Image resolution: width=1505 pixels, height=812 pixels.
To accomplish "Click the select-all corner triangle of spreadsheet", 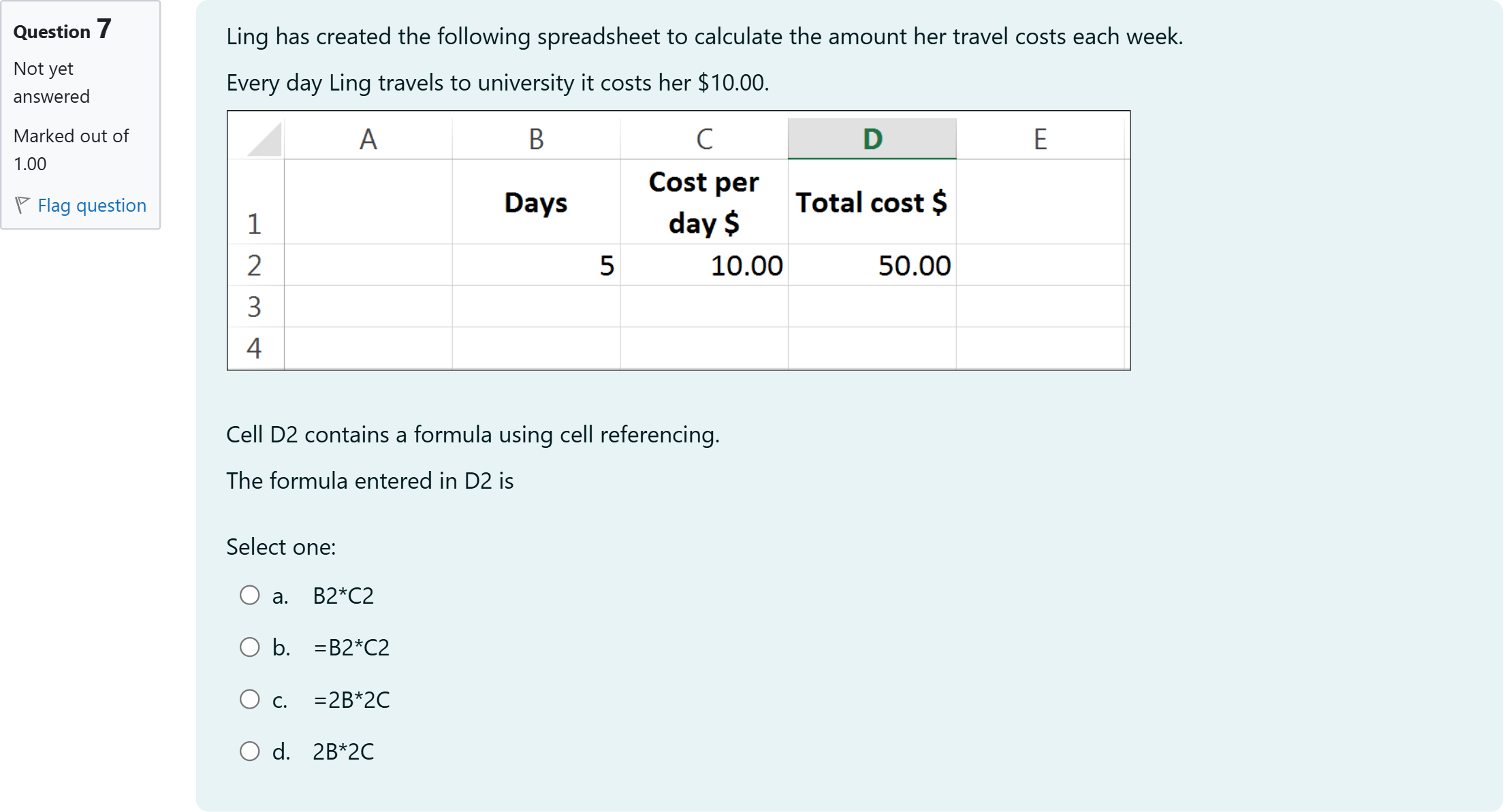I will click(x=265, y=140).
